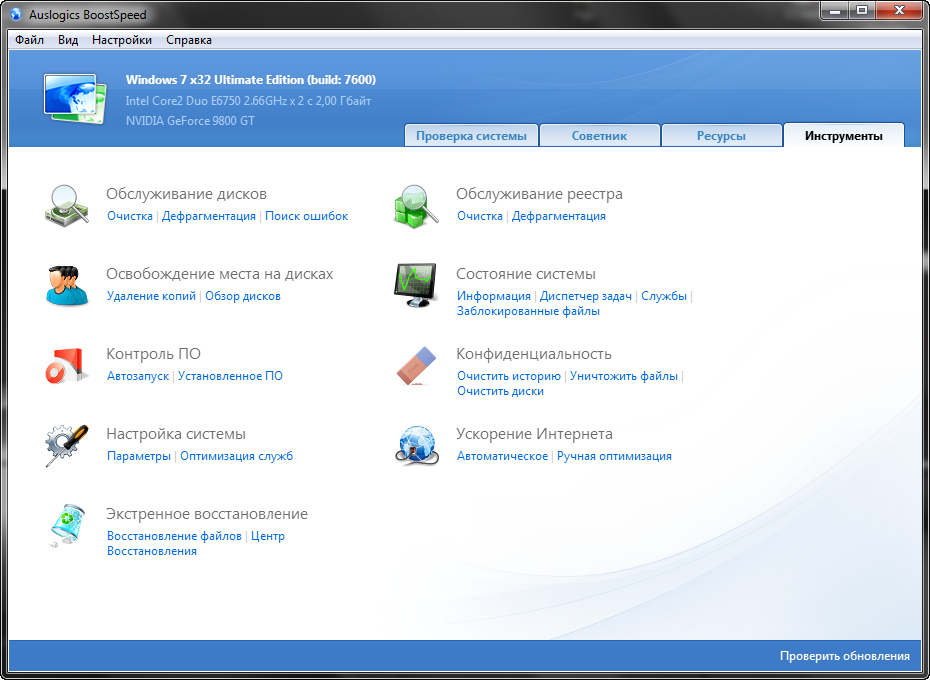Open the Настройки menu

coord(122,40)
